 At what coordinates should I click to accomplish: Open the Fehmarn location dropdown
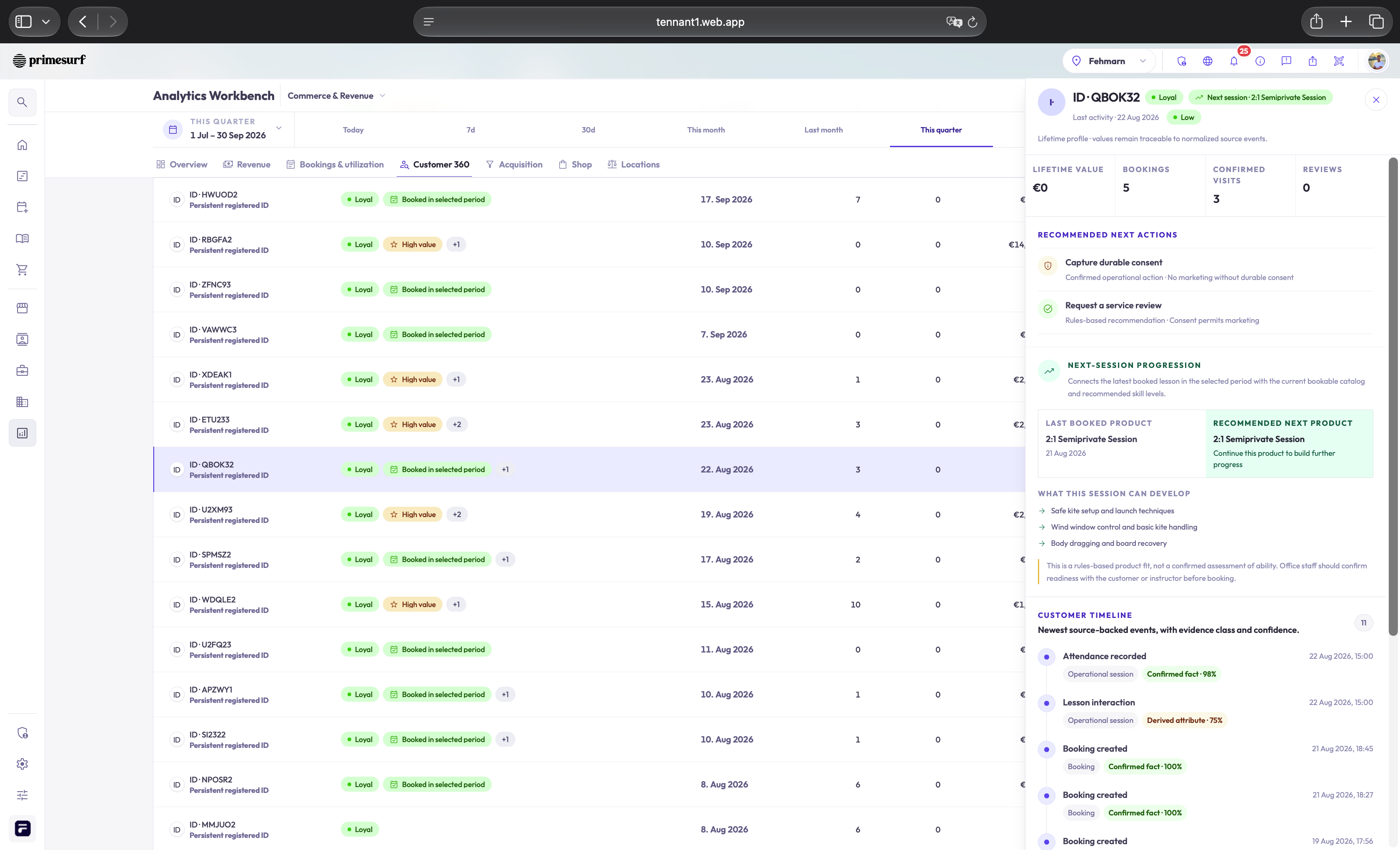pyautogui.click(x=1109, y=61)
